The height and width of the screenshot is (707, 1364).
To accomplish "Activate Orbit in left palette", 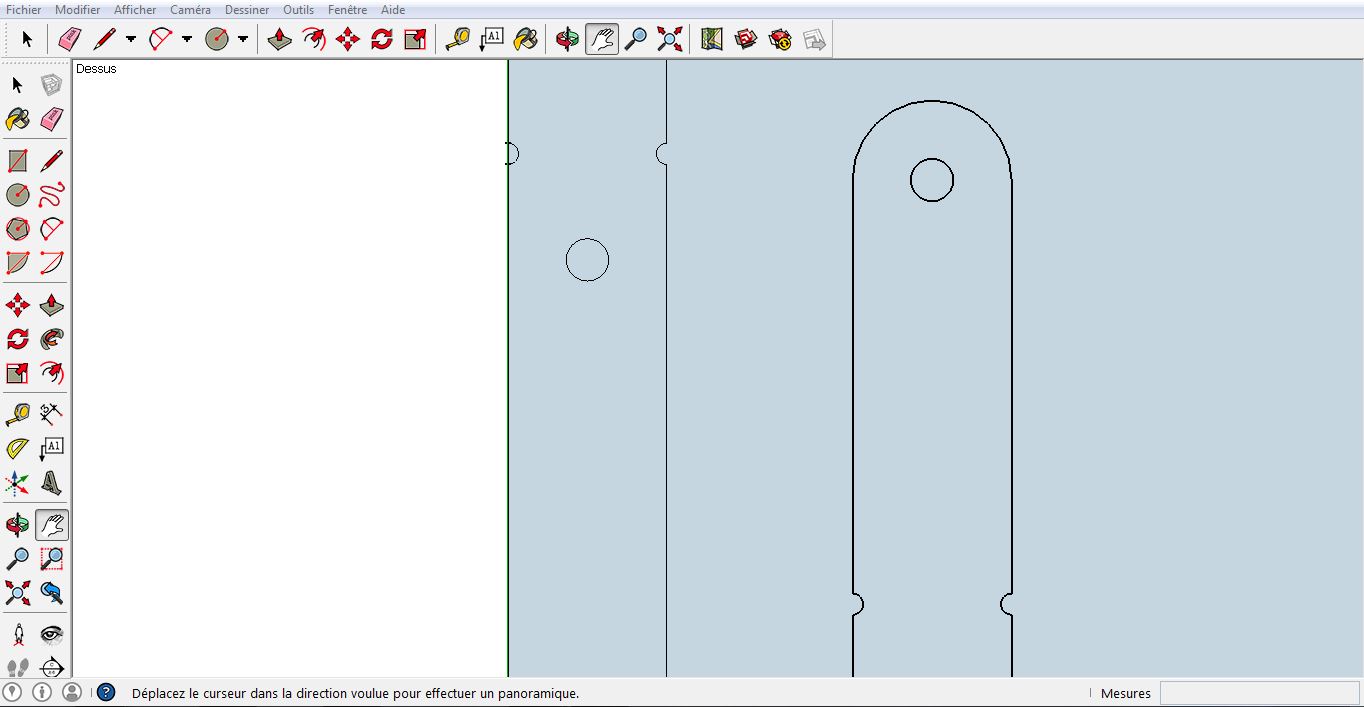I will 18,525.
